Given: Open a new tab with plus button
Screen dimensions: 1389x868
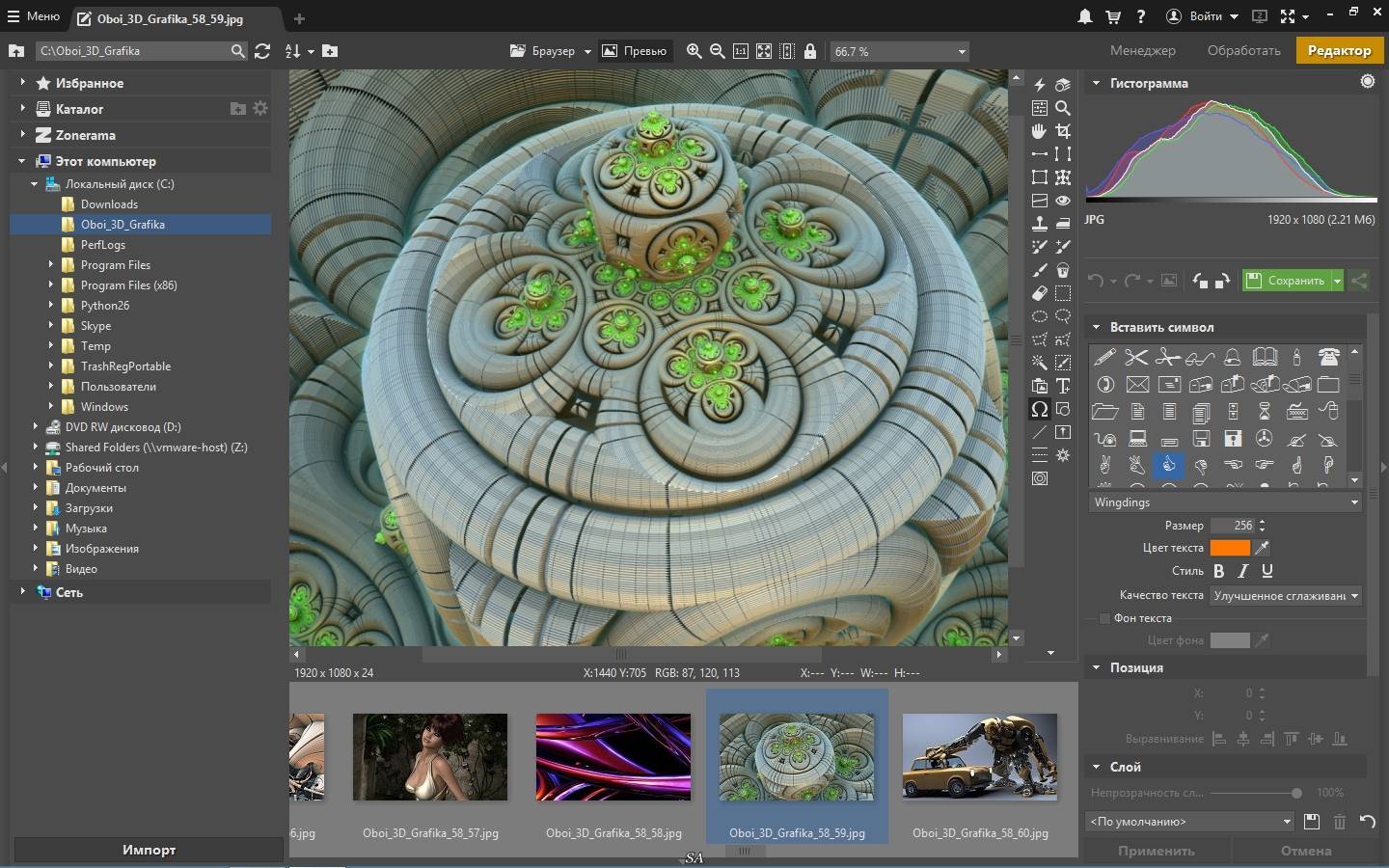Looking at the screenshot, I should pos(299,18).
